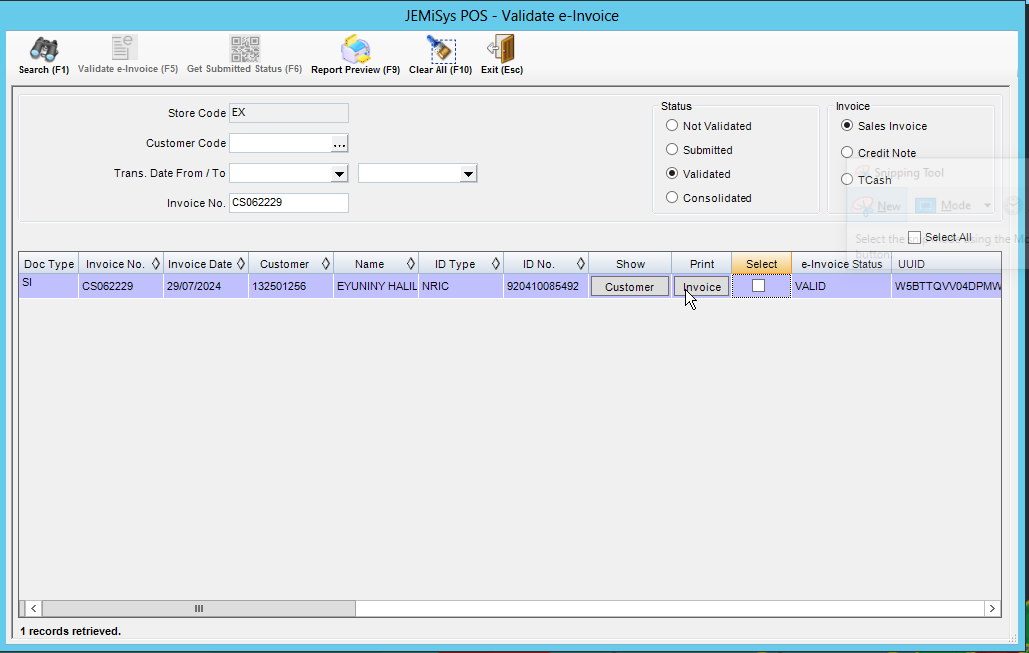This screenshot has height=653, width=1029.
Task: Sort the Name column via its sort icon
Action: coord(410,263)
